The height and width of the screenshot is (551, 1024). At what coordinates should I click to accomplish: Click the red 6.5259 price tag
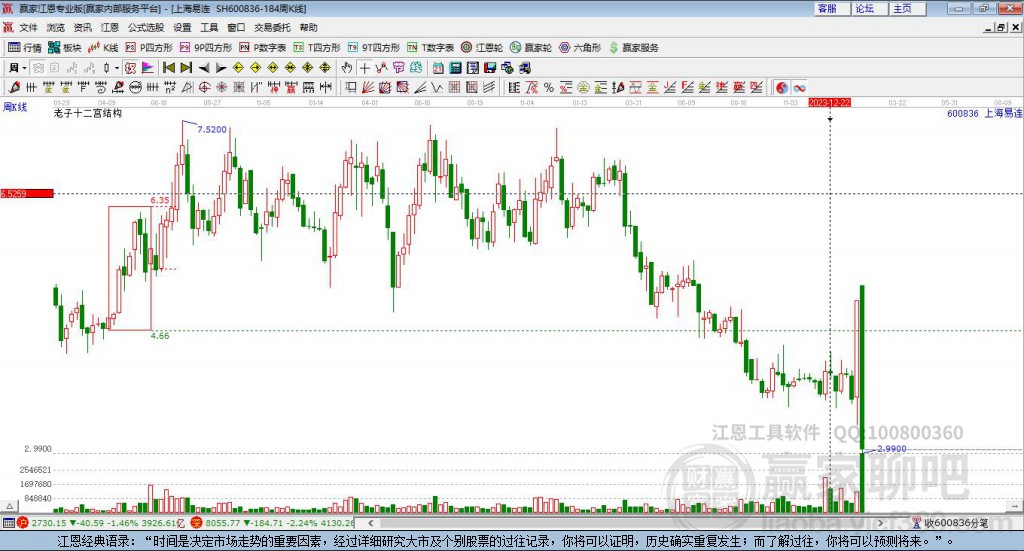pyautogui.click(x=27, y=193)
